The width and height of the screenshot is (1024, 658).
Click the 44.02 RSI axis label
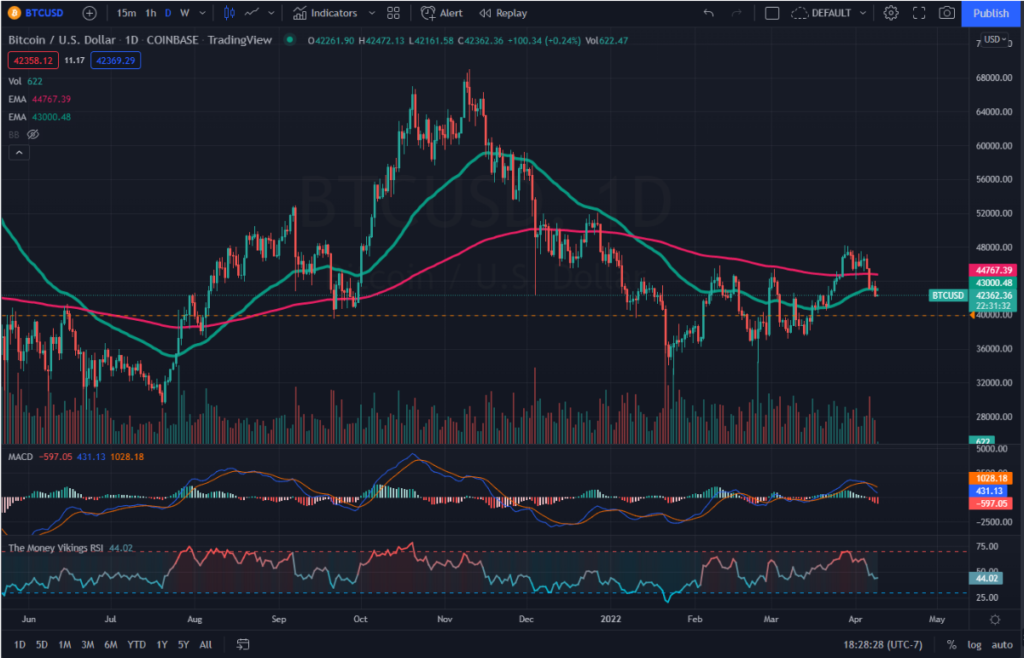click(x=985, y=578)
